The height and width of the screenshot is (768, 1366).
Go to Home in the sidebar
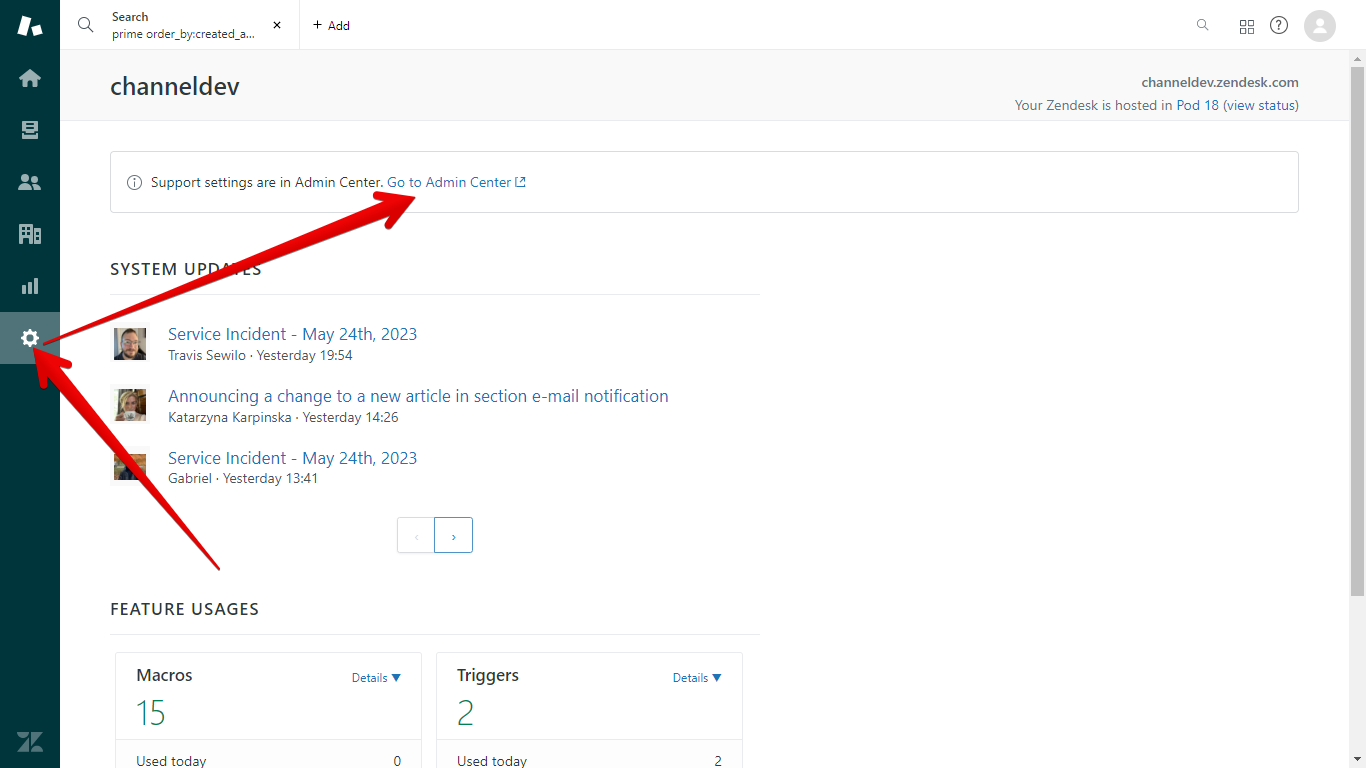pyautogui.click(x=30, y=78)
